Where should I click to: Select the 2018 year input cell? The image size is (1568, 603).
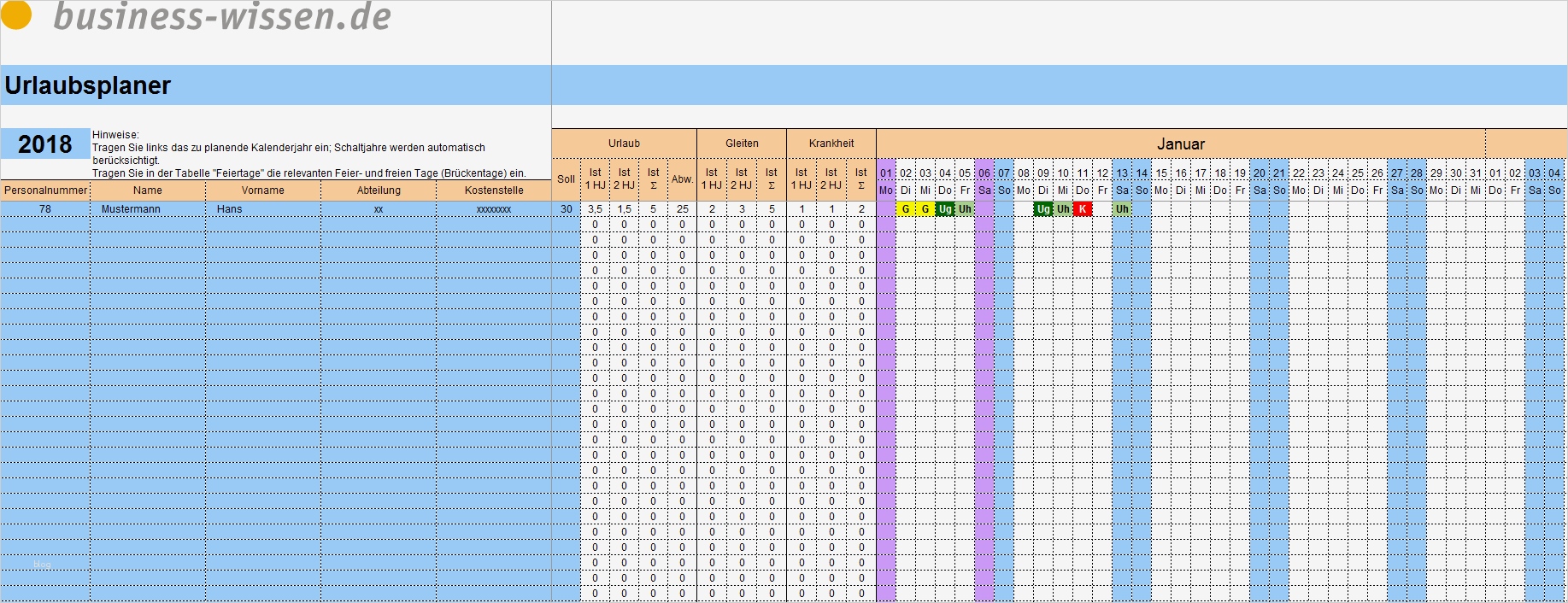point(45,143)
